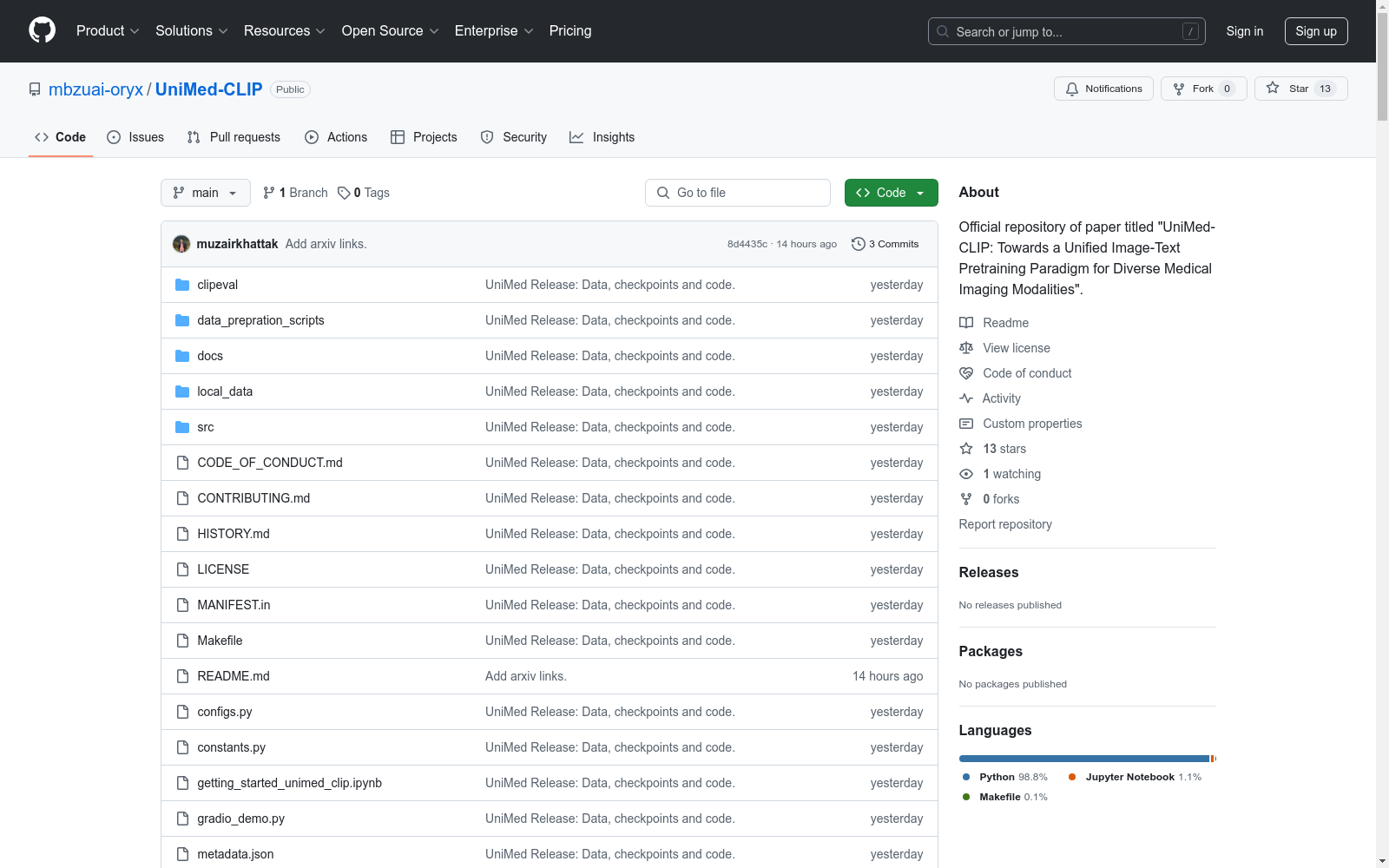Click the tag icon beside 0 Tags

(x=344, y=193)
